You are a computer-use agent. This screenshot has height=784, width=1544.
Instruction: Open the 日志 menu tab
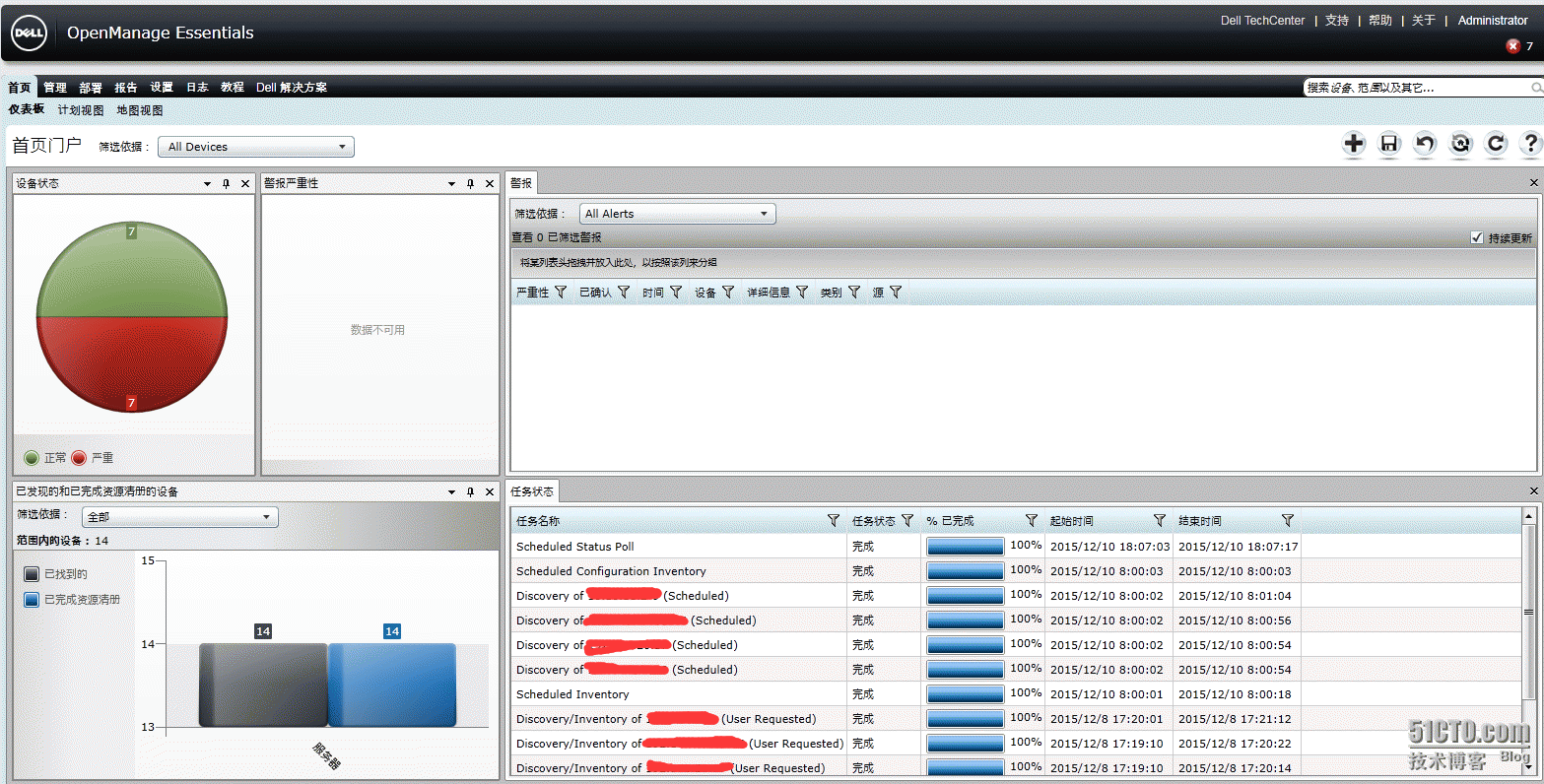197,88
